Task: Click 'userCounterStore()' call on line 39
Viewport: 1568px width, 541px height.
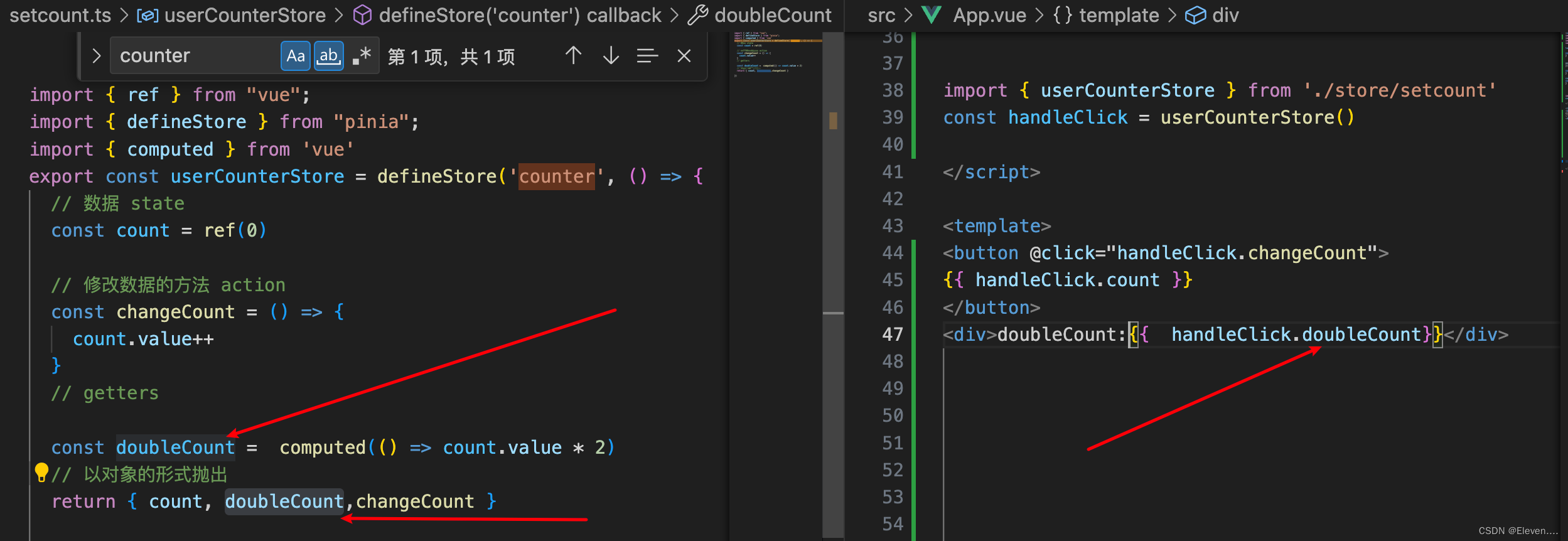Action: pyautogui.click(x=1257, y=117)
